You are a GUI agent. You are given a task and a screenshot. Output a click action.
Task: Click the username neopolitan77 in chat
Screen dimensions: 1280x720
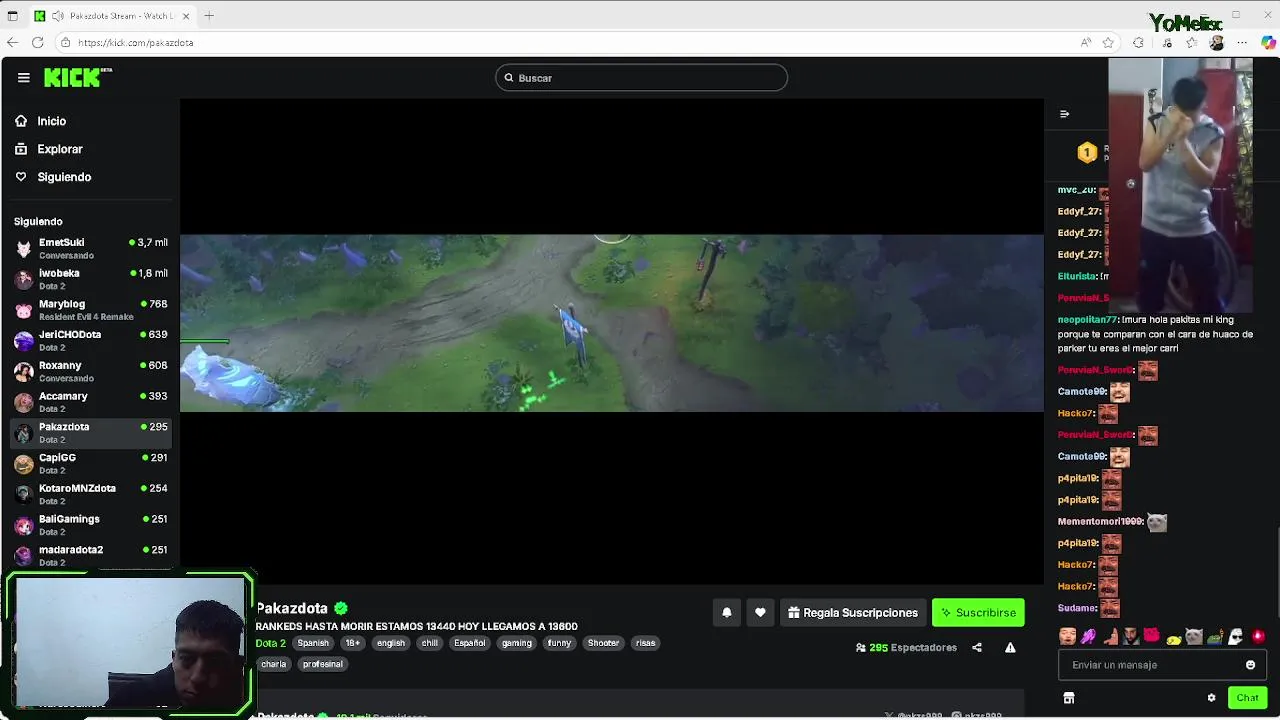coord(1087,320)
